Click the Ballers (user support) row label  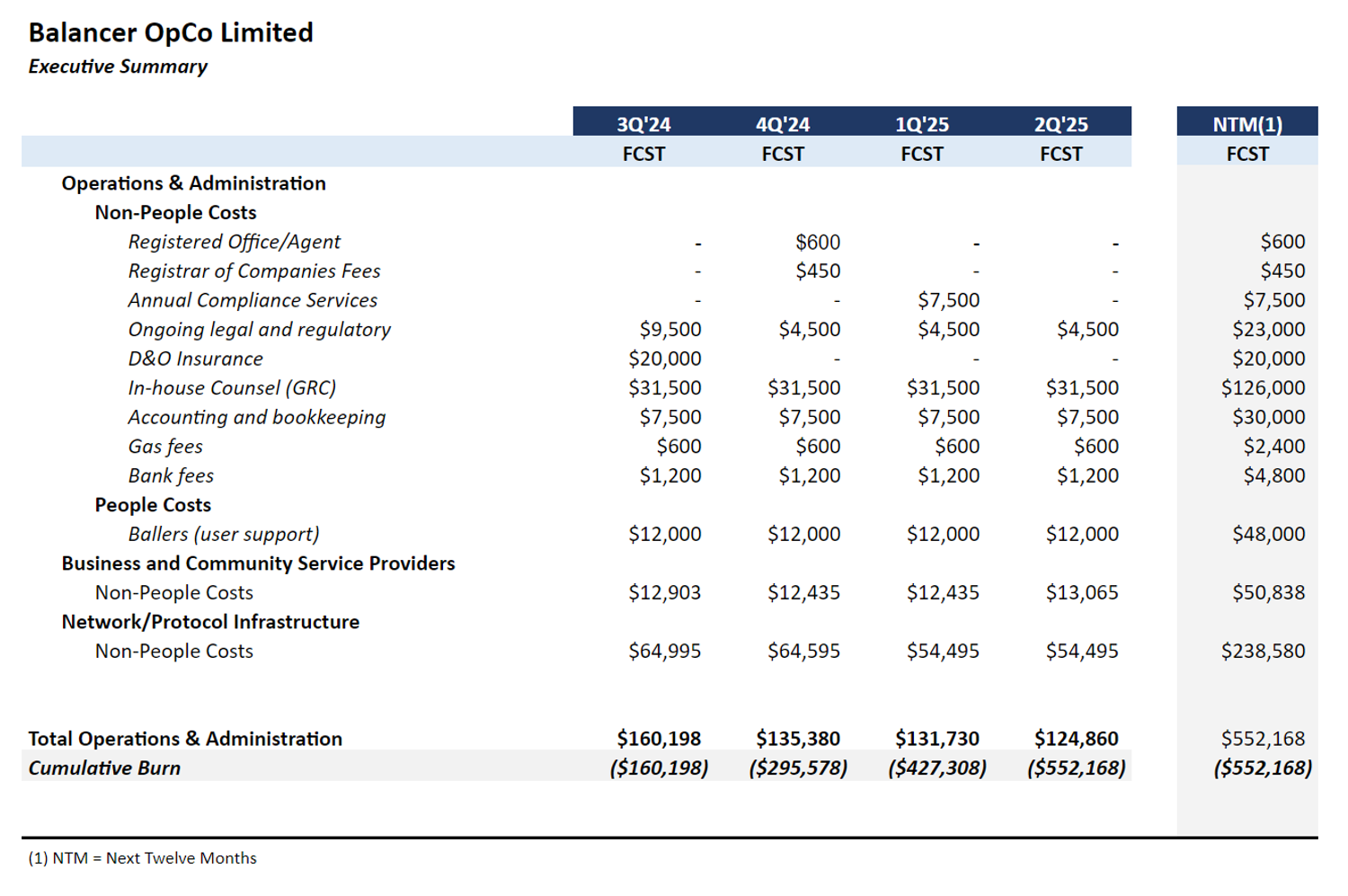click(223, 534)
